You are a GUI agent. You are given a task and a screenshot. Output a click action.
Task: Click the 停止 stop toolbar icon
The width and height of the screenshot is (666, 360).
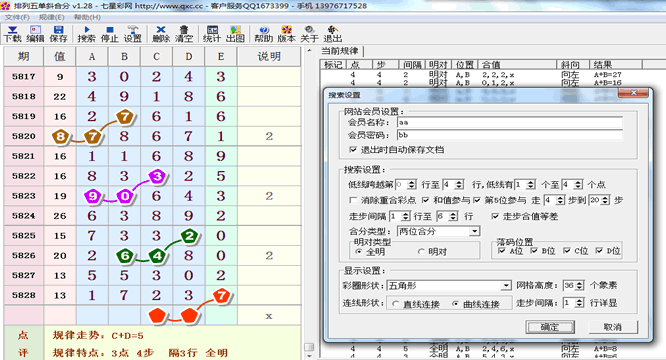[x=110, y=34]
